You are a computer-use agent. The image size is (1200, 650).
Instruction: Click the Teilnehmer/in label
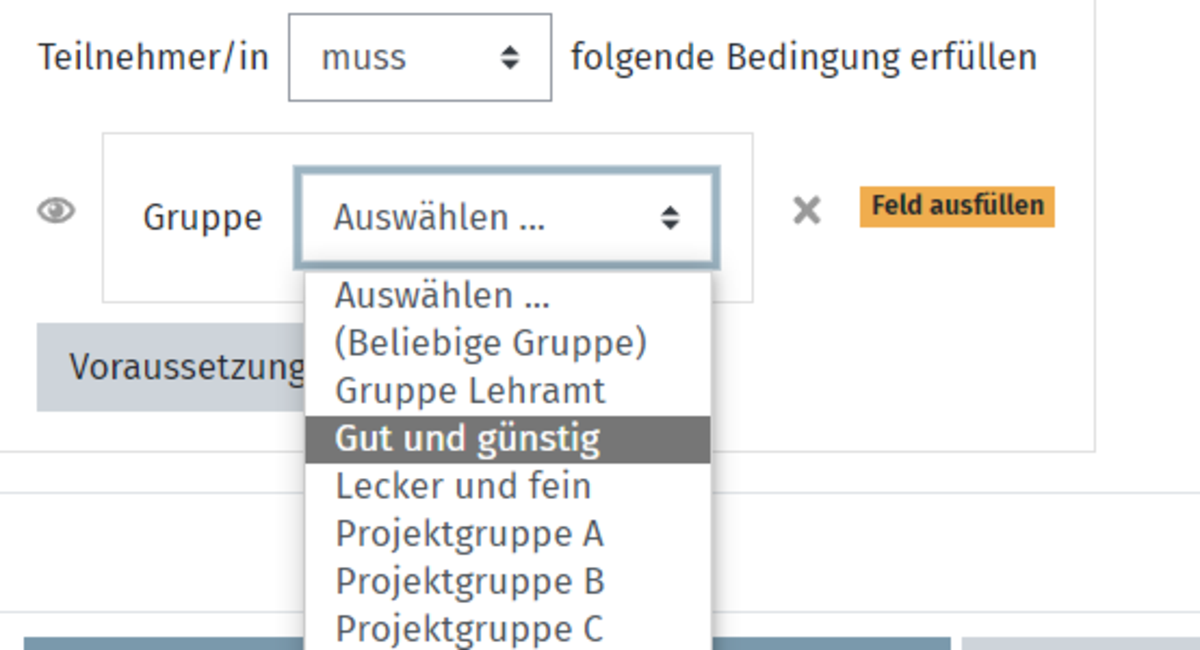tap(154, 58)
